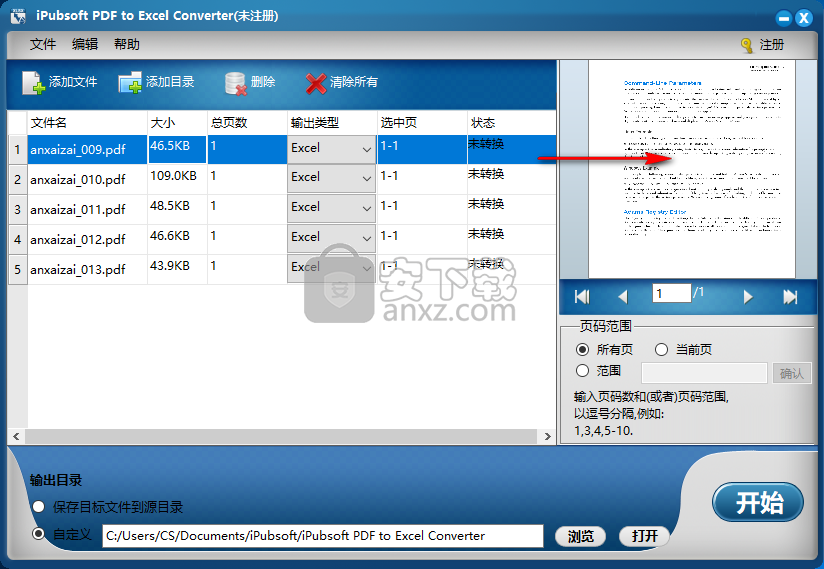Click the output directory path field
The width and height of the screenshot is (824, 569).
(323, 536)
